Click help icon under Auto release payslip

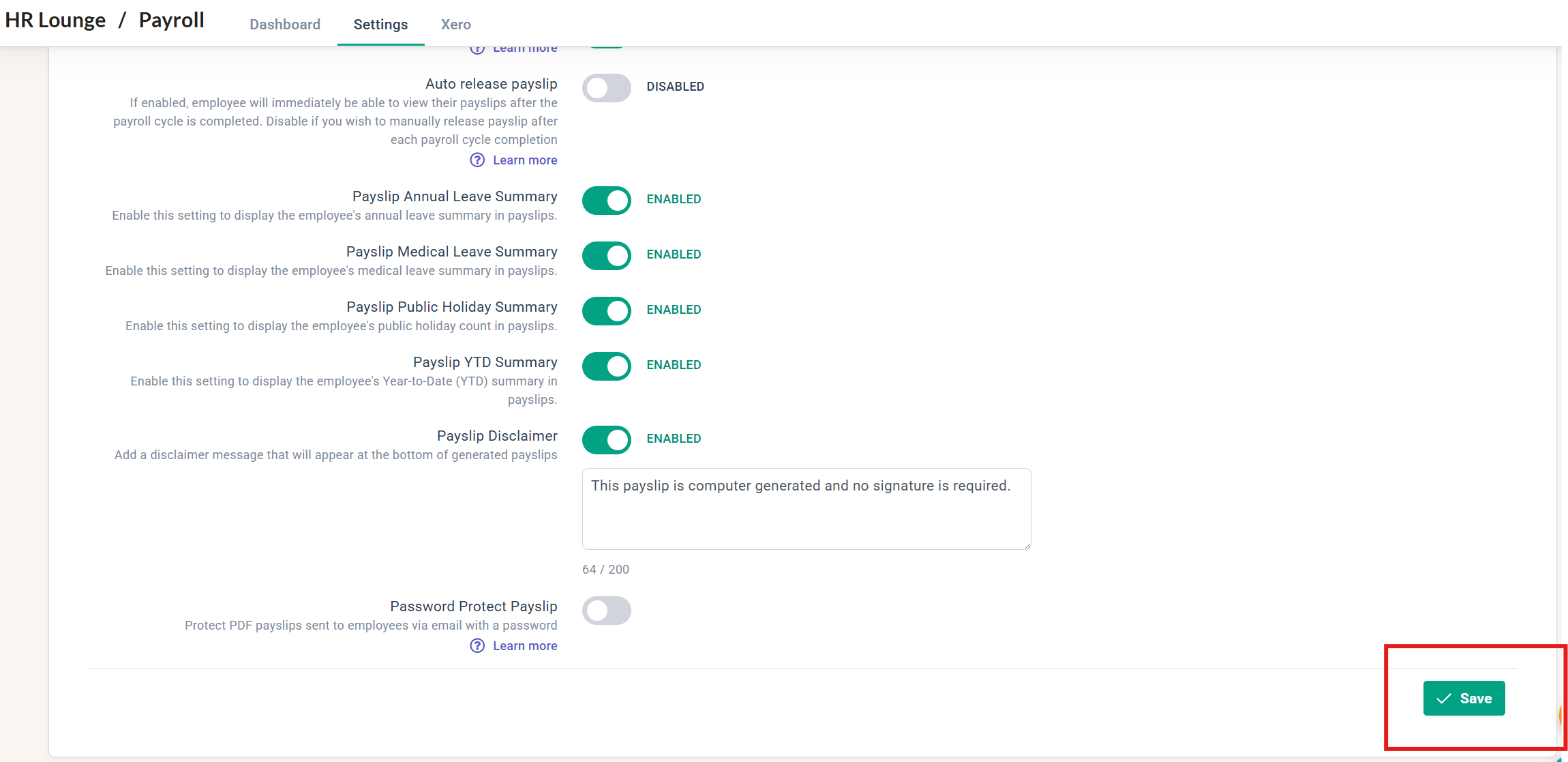click(477, 160)
